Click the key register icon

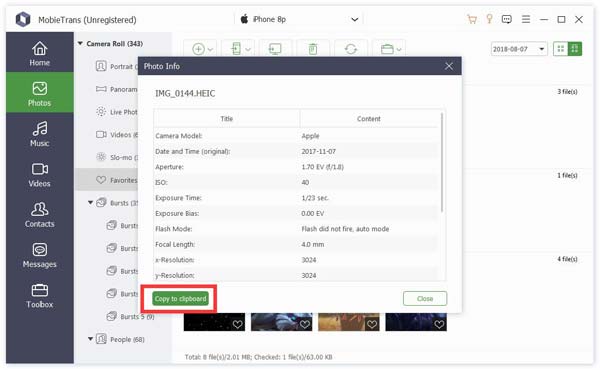coord(489,19)
